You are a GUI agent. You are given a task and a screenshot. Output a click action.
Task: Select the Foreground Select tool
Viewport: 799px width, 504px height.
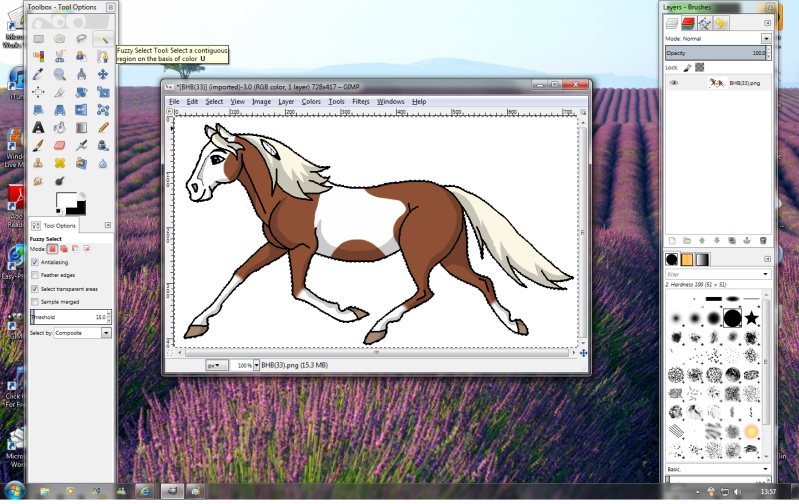point(81,57)
